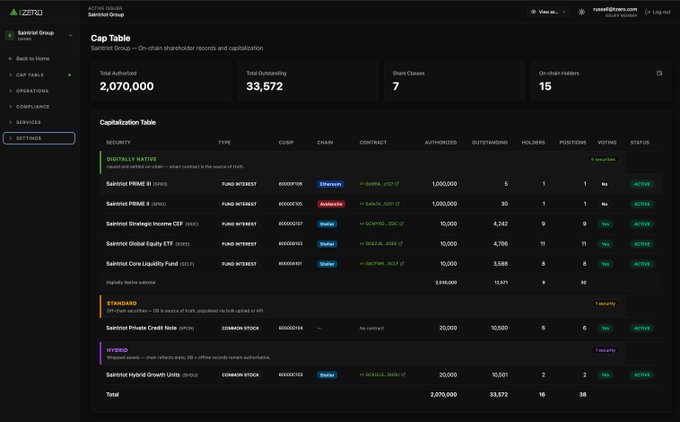Click the Authorized column header

coord(441,143)
